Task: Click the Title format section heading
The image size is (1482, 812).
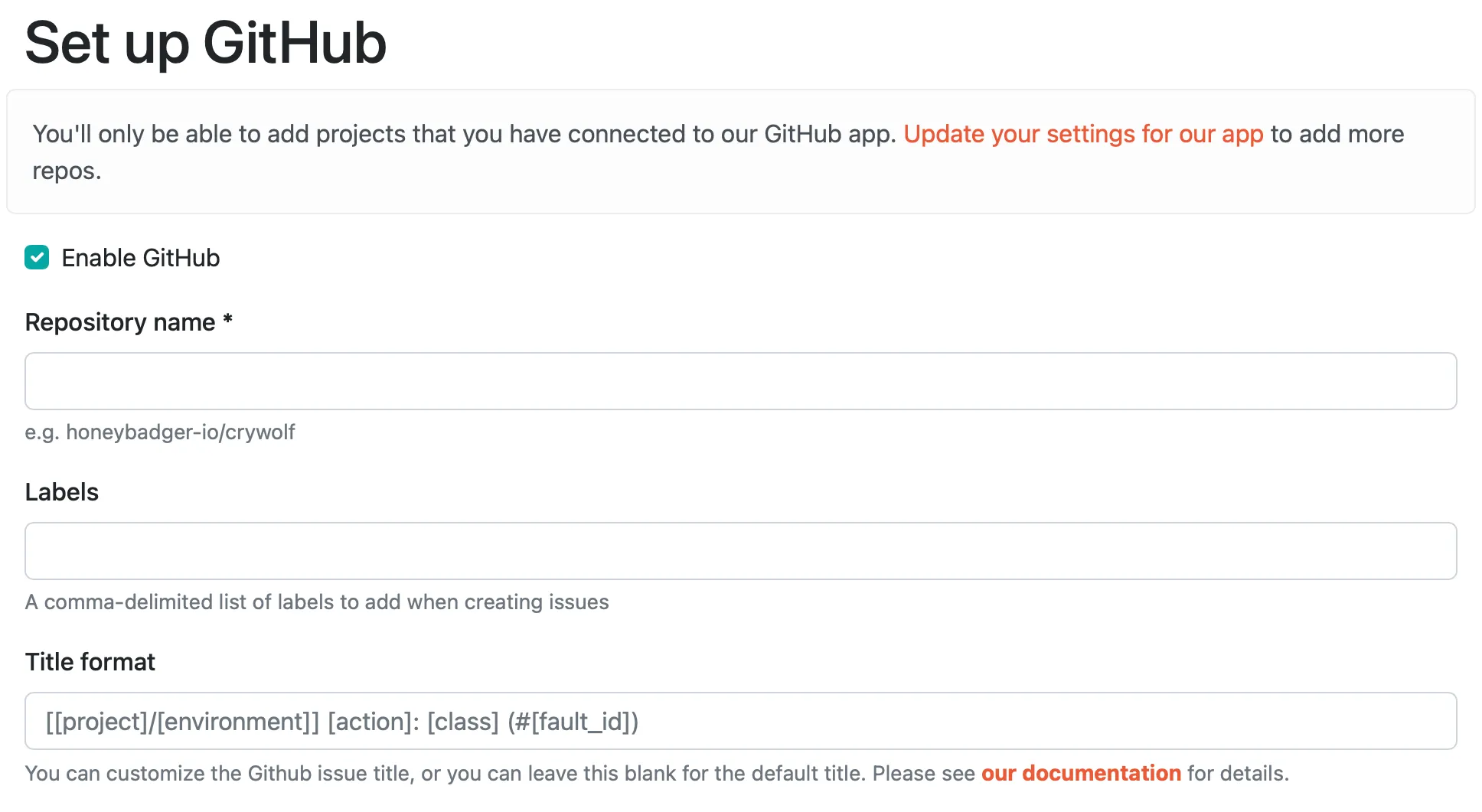Action: [90, 661]
